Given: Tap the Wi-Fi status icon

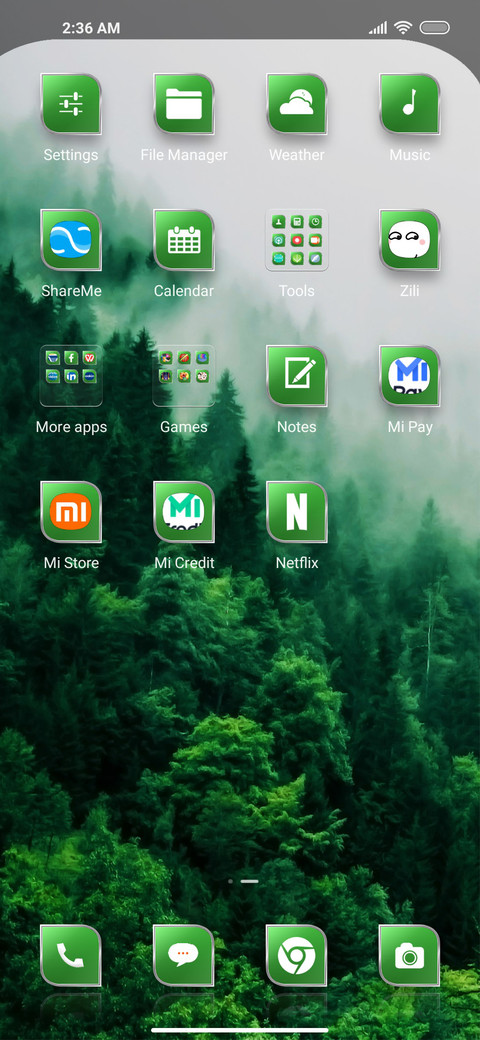Looking at the screenshot, I should [402, 27].
